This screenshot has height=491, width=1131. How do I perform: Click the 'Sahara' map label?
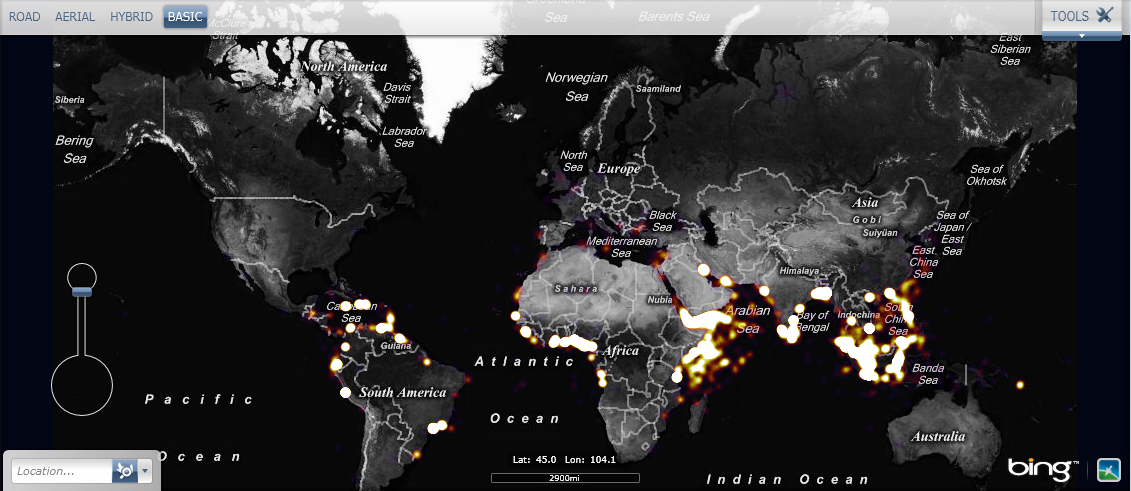576,288
